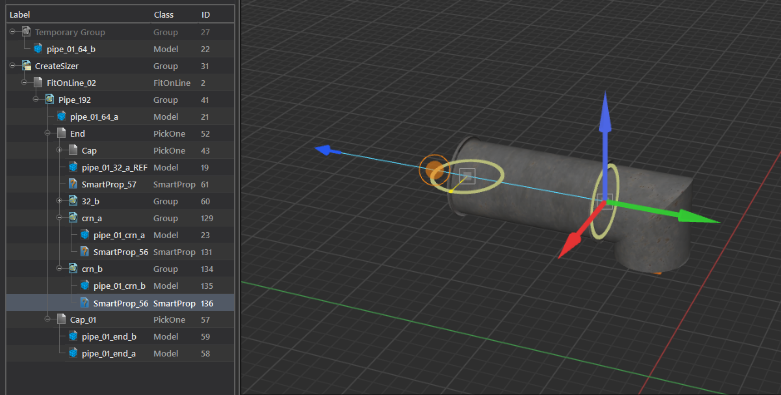The width and height of the screenshot is (781, 395).
Task: Click ID cell 136
Action: coord(207,303)
